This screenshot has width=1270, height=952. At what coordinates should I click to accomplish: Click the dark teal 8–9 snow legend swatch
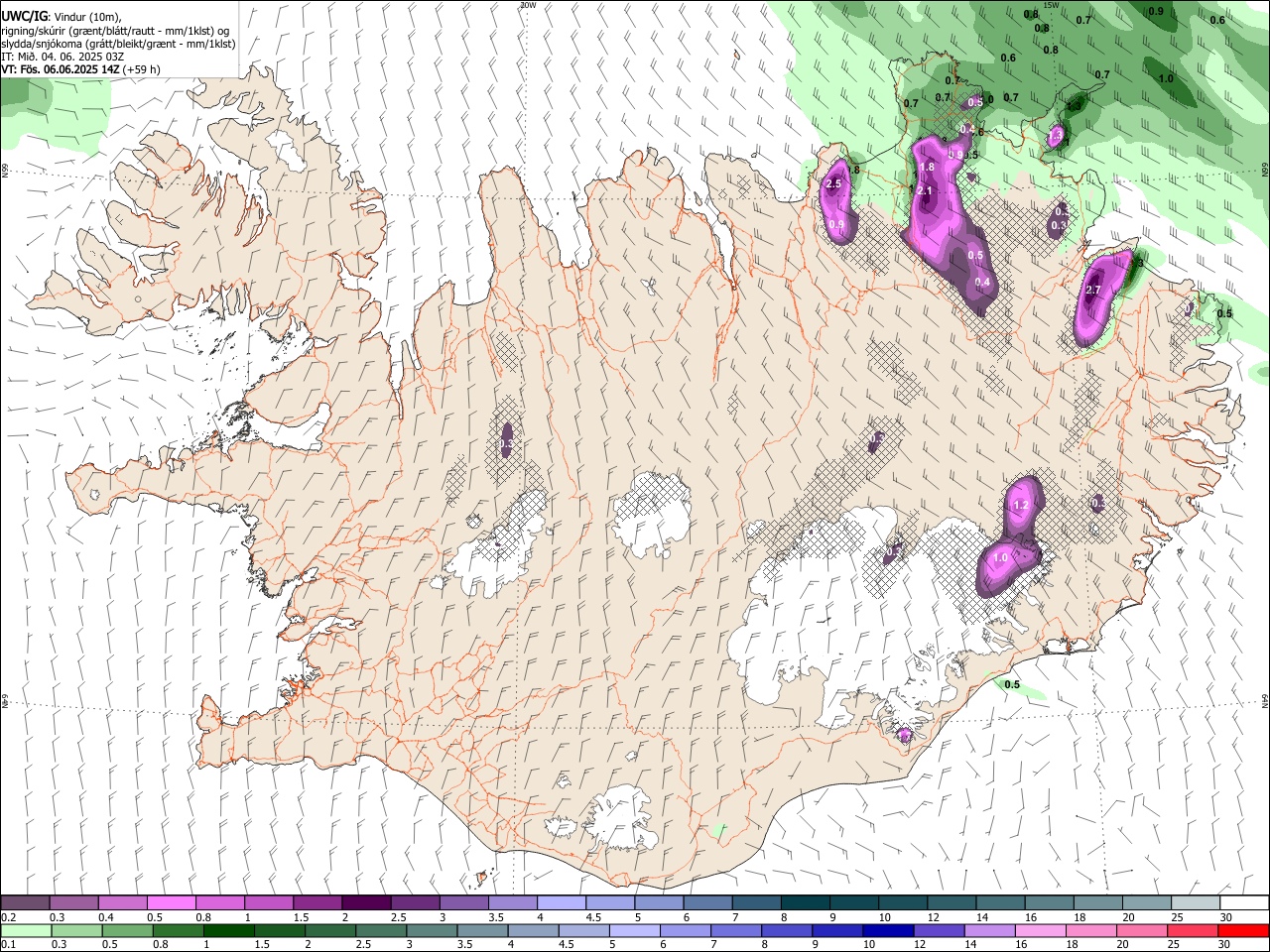[x=804, y=902]
